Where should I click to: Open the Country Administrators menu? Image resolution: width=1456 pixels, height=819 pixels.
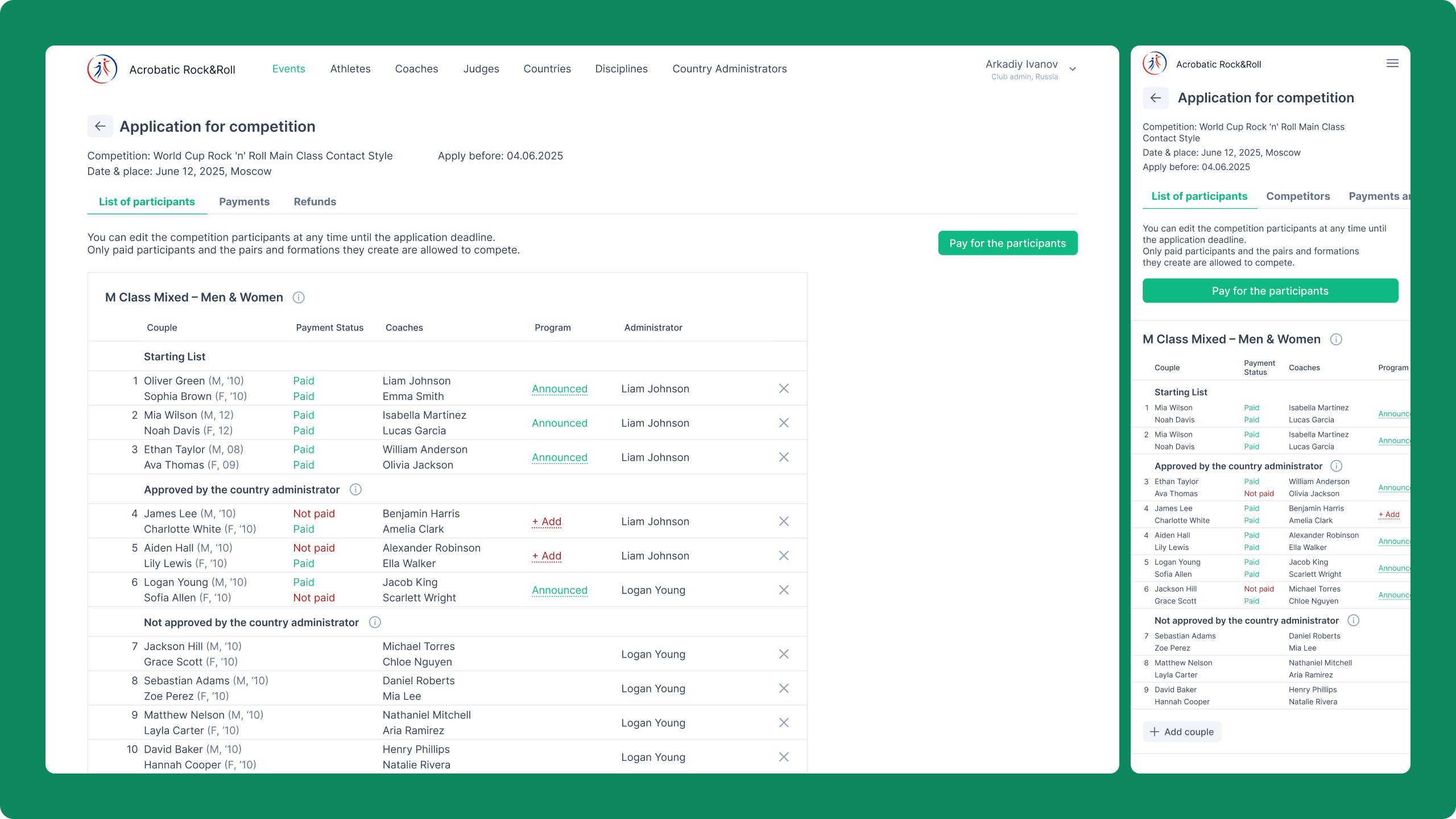[x=730, y=69]
